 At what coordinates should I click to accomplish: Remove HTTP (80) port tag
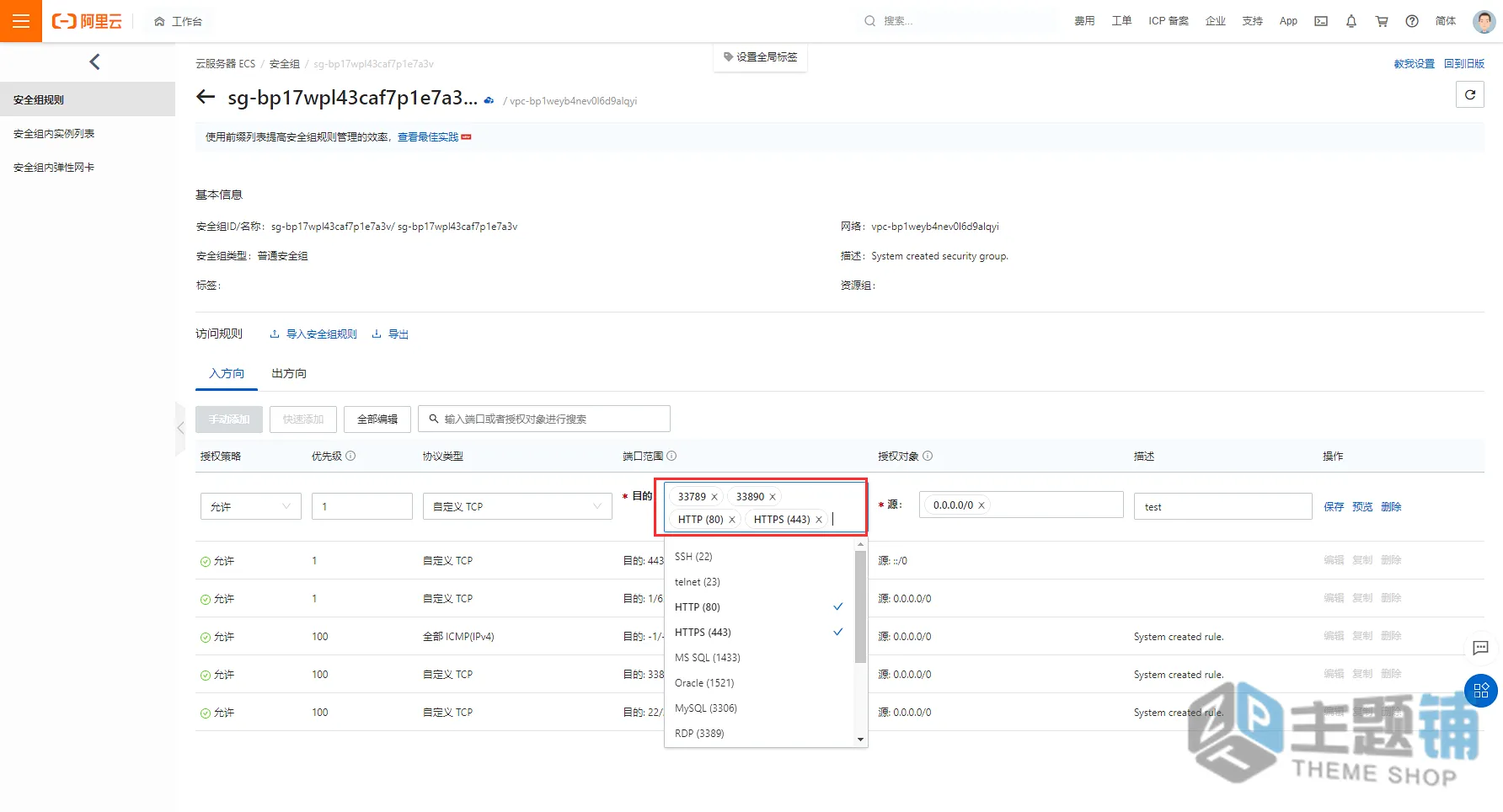pyautogui.click(x=732, y=520)
